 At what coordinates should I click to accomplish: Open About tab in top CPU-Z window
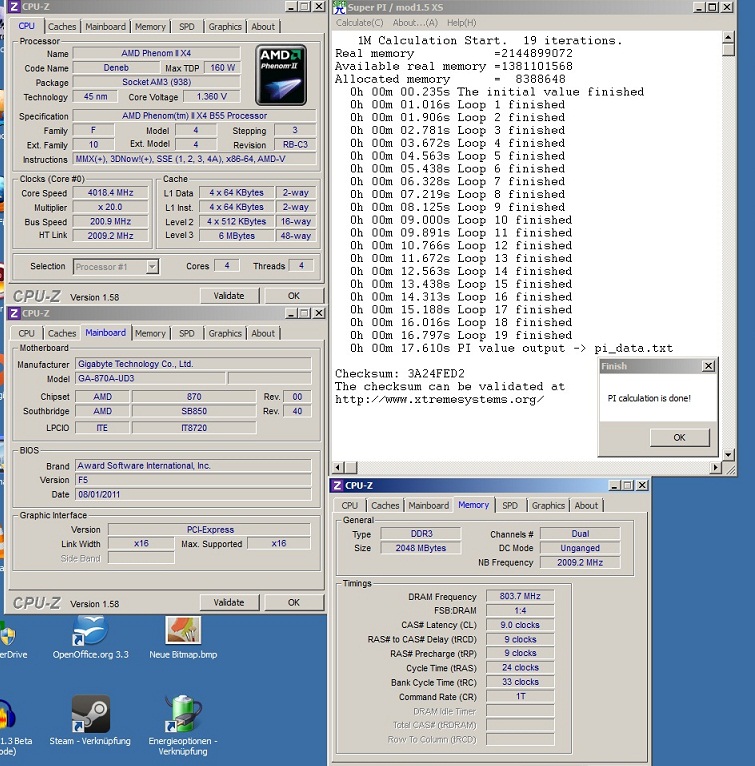coord(263,27)
